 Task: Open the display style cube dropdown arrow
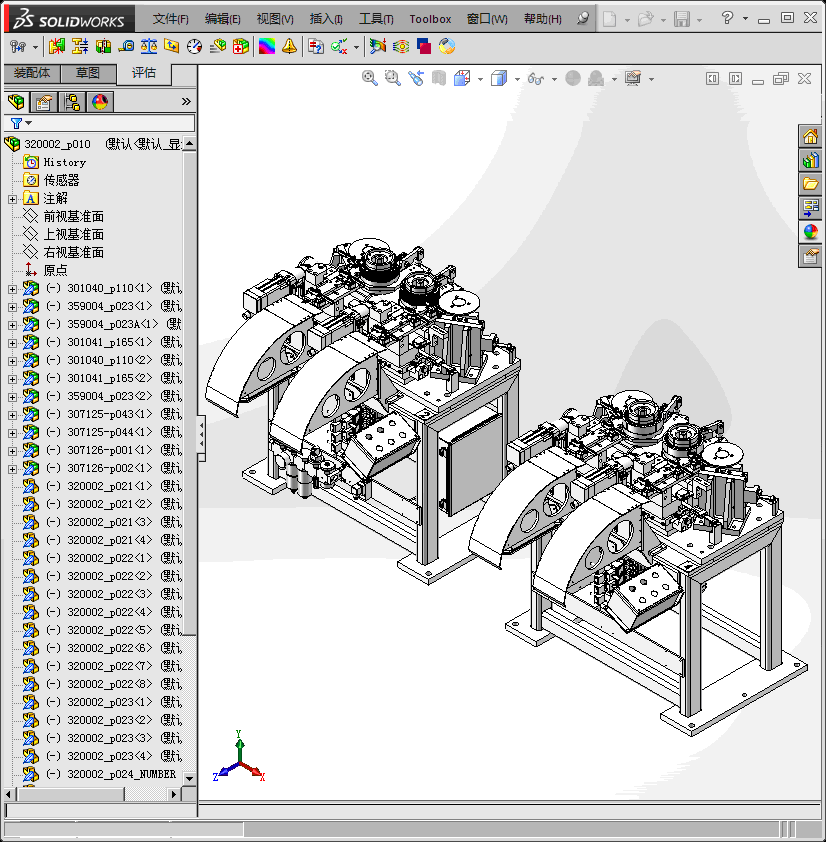click(x=516, y=79)
